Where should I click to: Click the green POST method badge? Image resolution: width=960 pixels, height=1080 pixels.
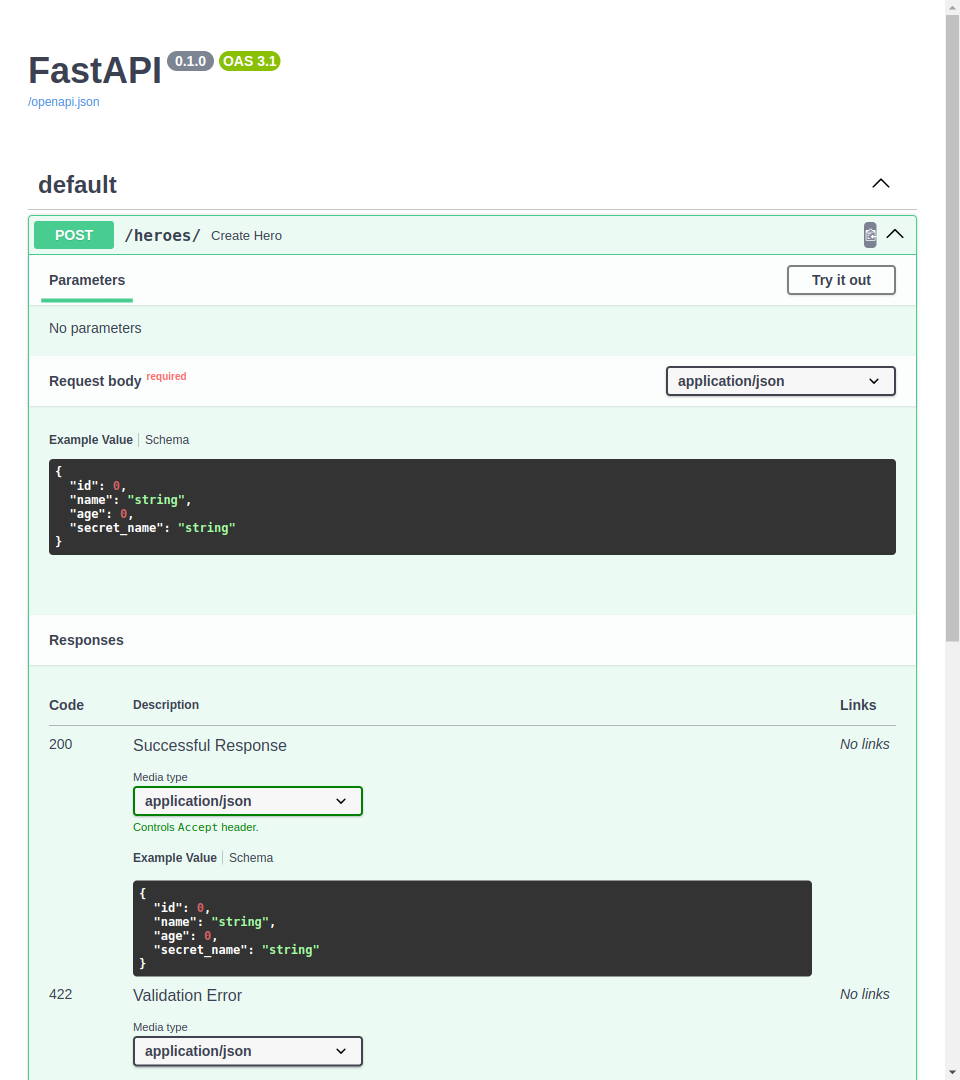74,235
